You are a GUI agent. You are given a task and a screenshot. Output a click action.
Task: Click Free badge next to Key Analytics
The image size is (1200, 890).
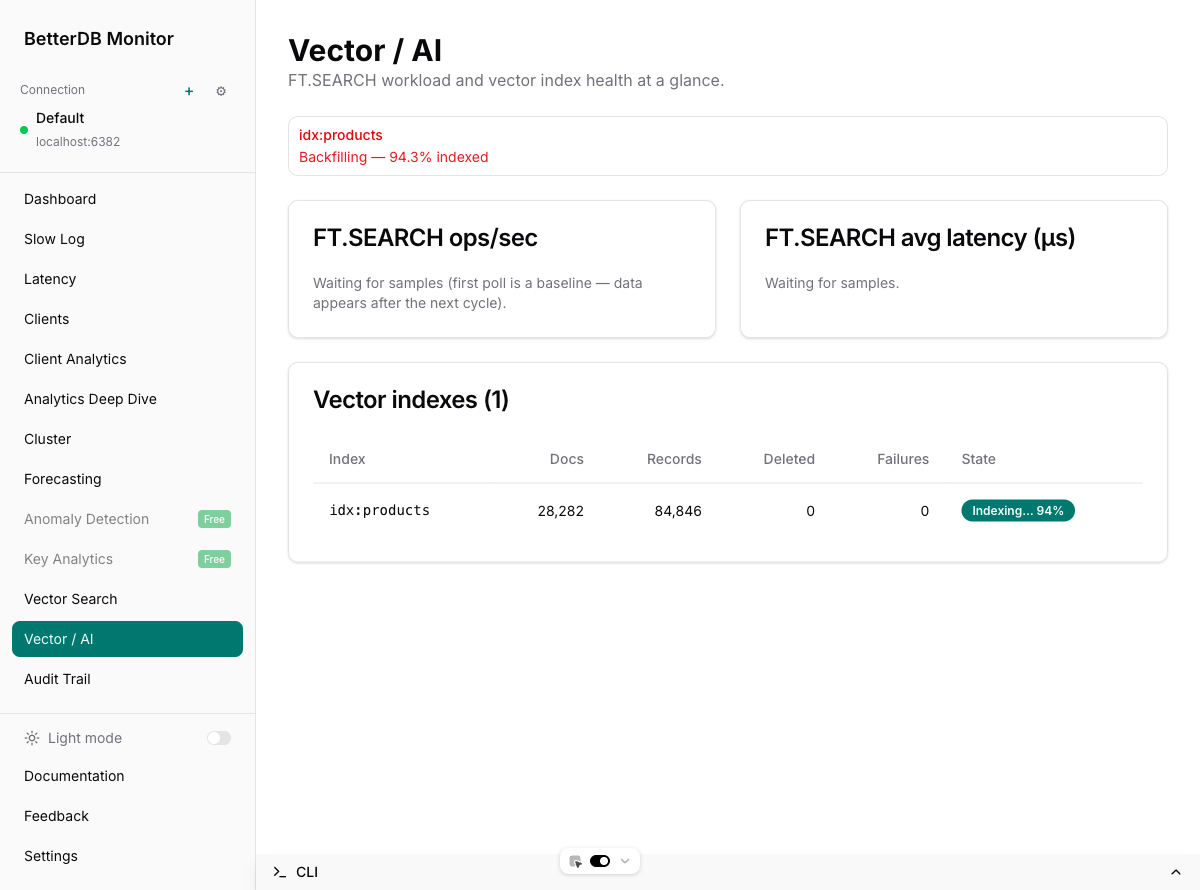[x=214, y=559]
